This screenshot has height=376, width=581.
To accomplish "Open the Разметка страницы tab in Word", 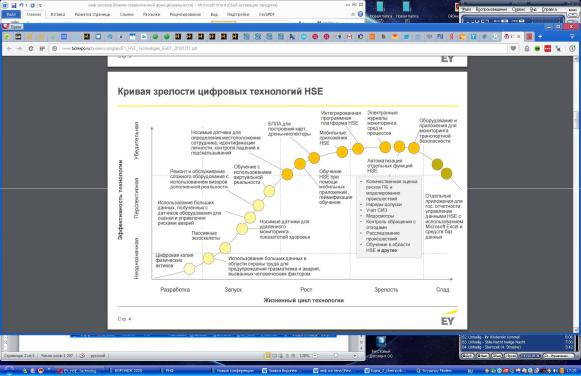I will point(92,14).
